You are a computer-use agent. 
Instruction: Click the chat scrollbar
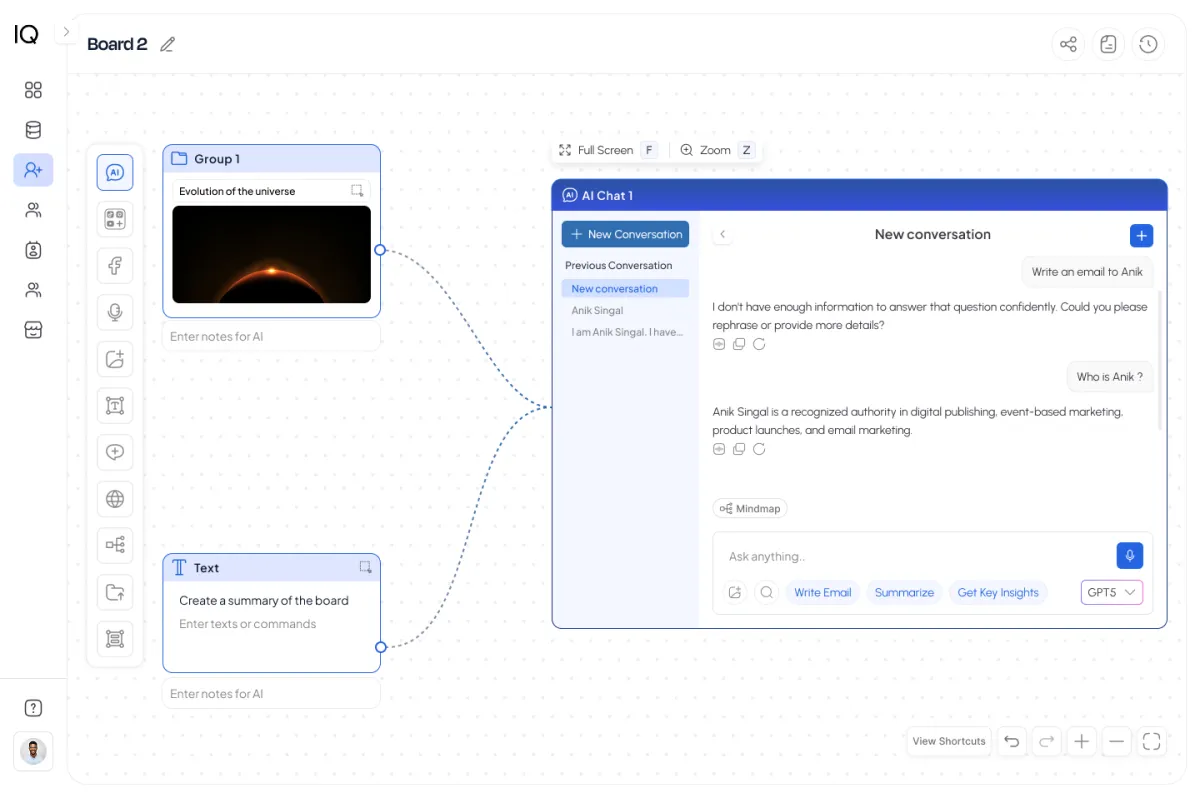[x=1160, y=360]
